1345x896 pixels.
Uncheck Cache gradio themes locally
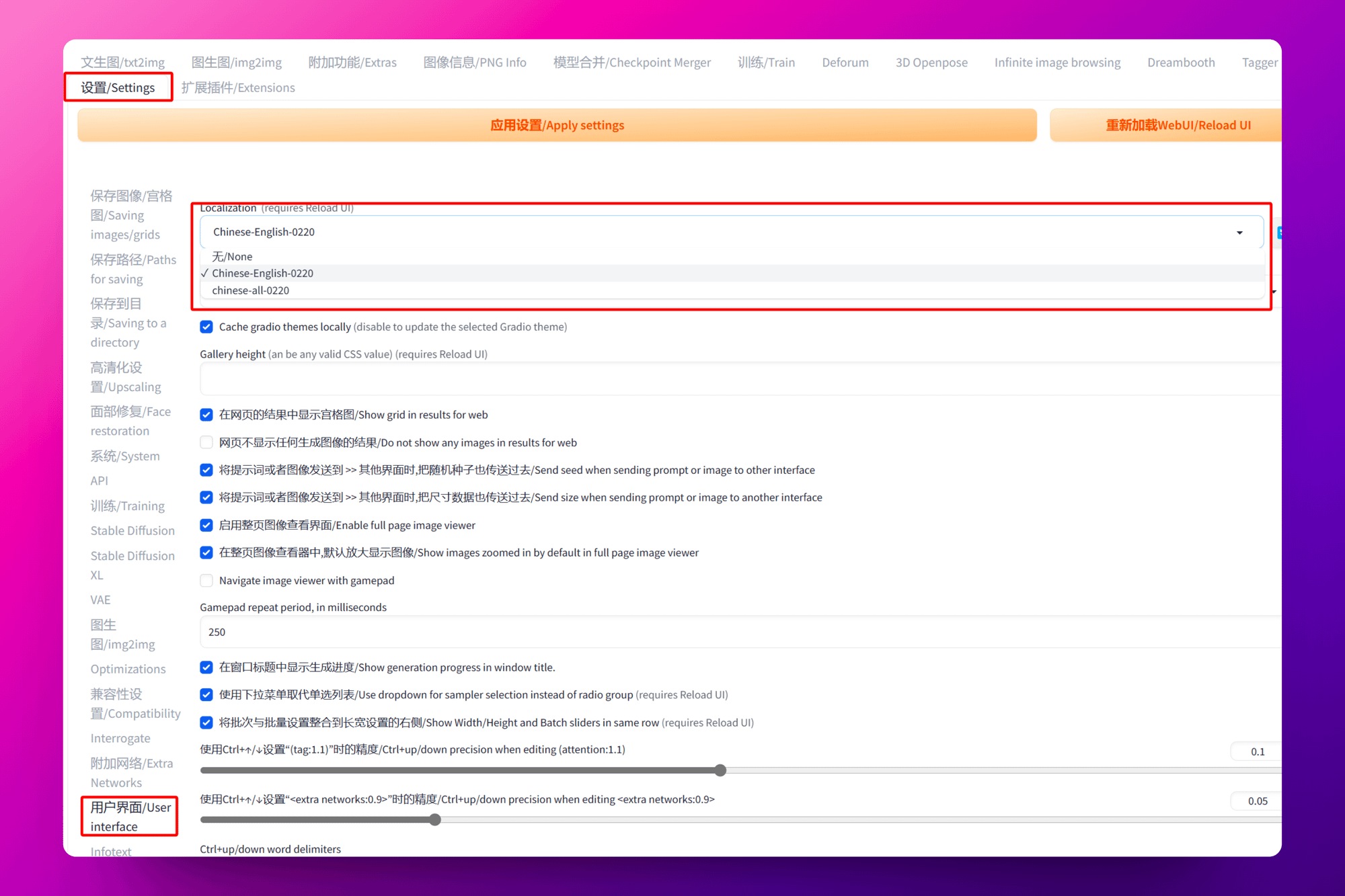pos(206,327)
